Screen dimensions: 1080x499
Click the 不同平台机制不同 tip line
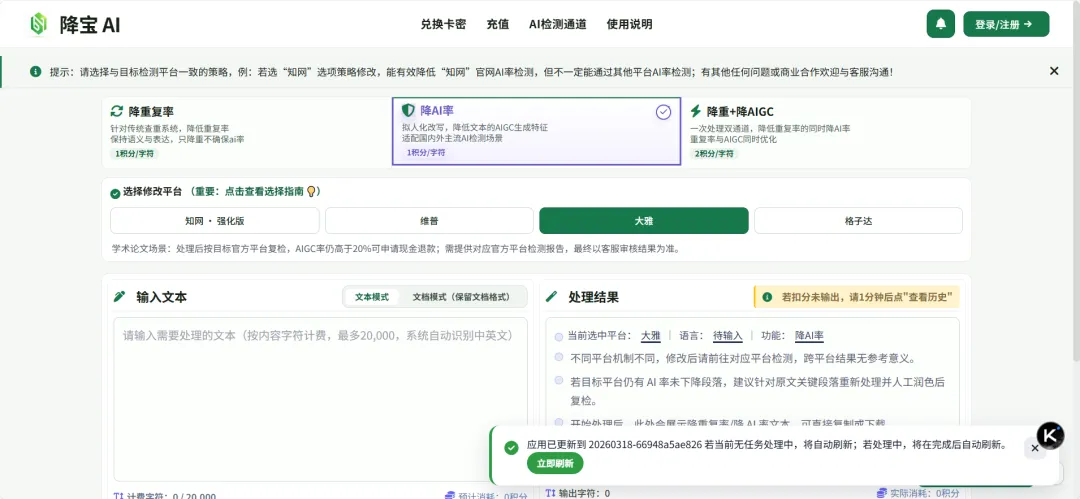742,358
